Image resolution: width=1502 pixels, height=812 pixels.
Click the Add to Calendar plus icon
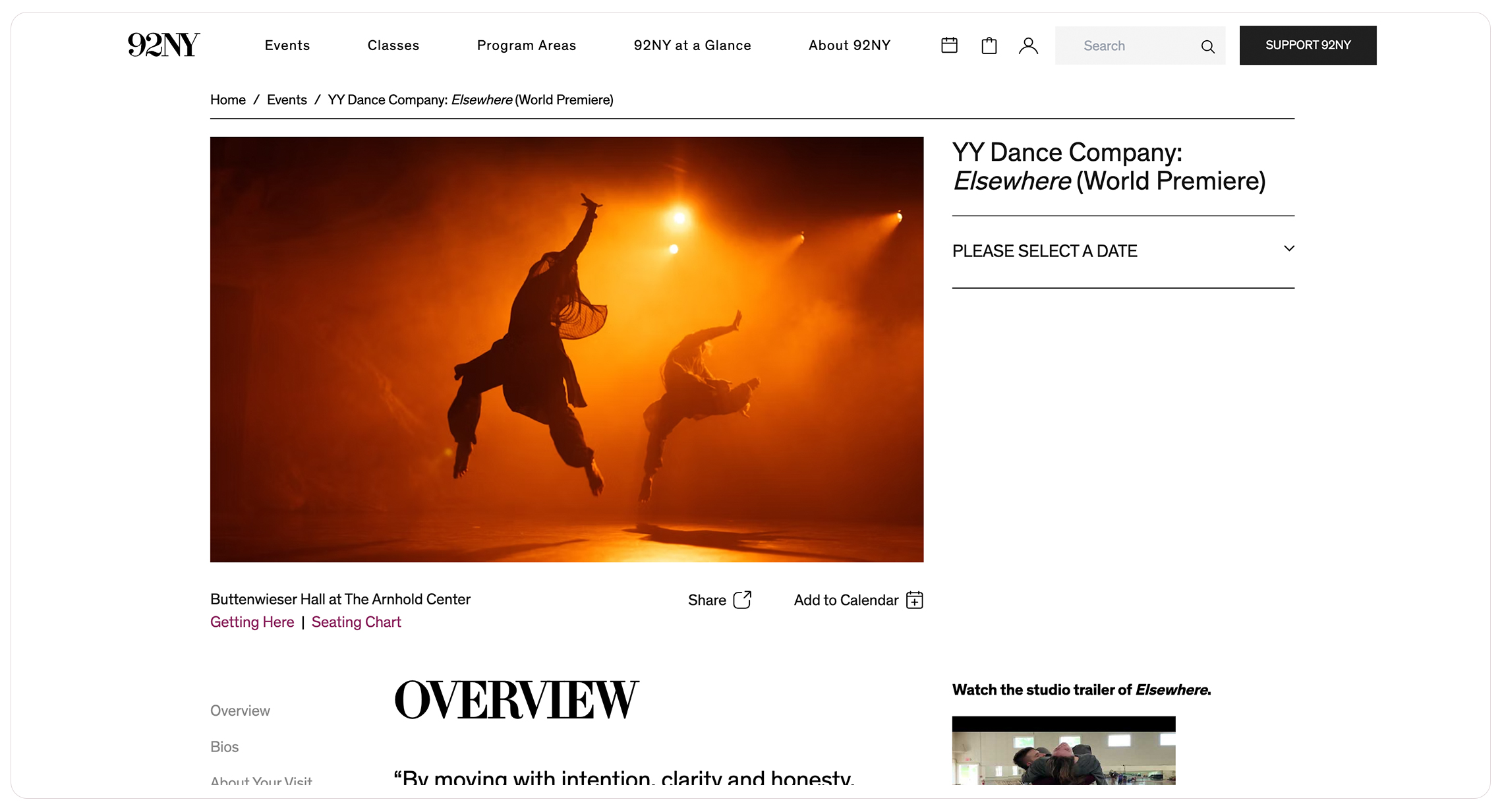915,600
